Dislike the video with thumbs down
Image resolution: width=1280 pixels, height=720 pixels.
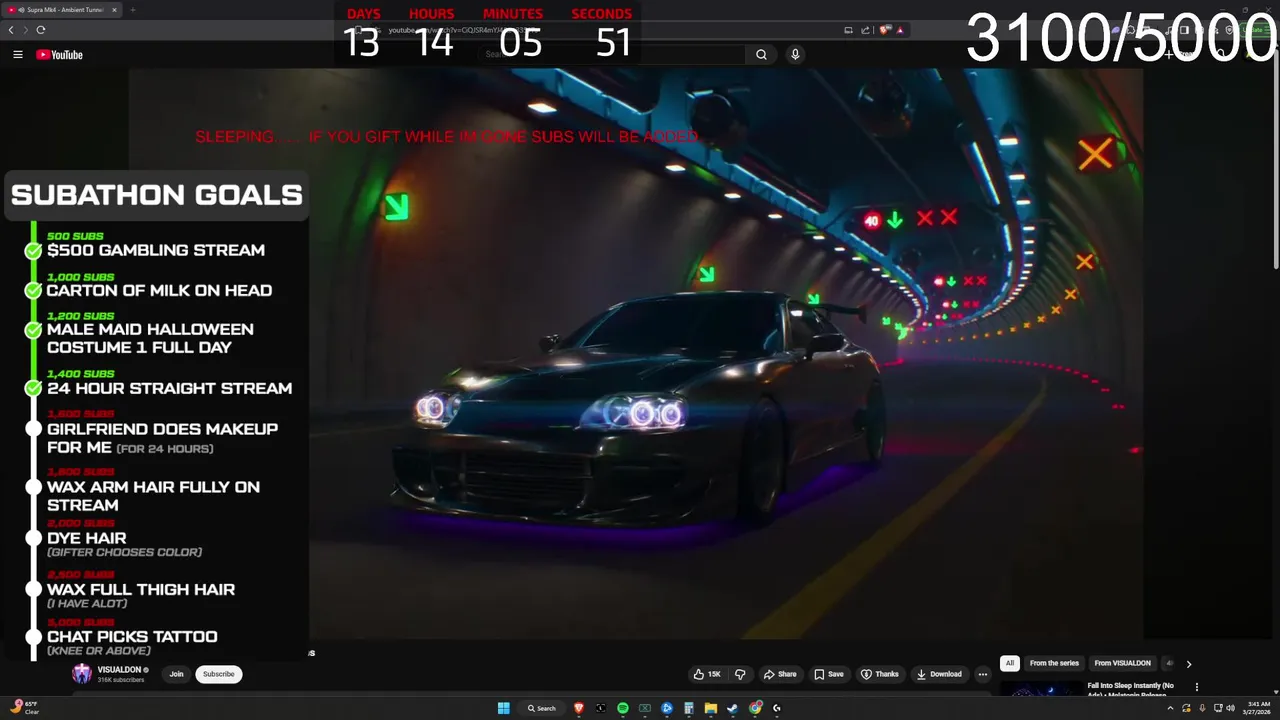point(740,674)
